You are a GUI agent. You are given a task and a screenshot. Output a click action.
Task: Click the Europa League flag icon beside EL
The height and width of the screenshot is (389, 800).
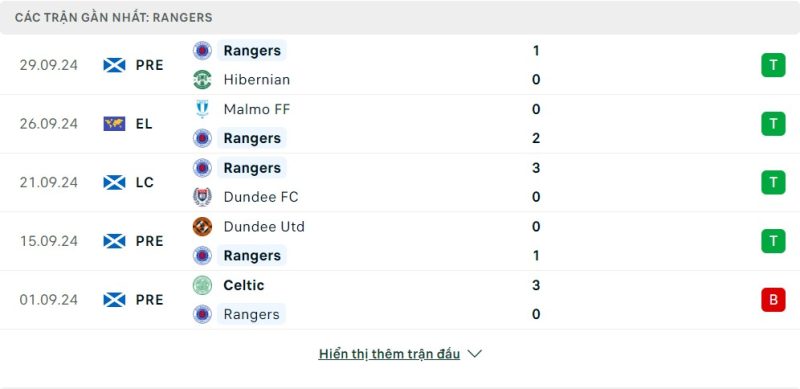[x=114, y=124]
